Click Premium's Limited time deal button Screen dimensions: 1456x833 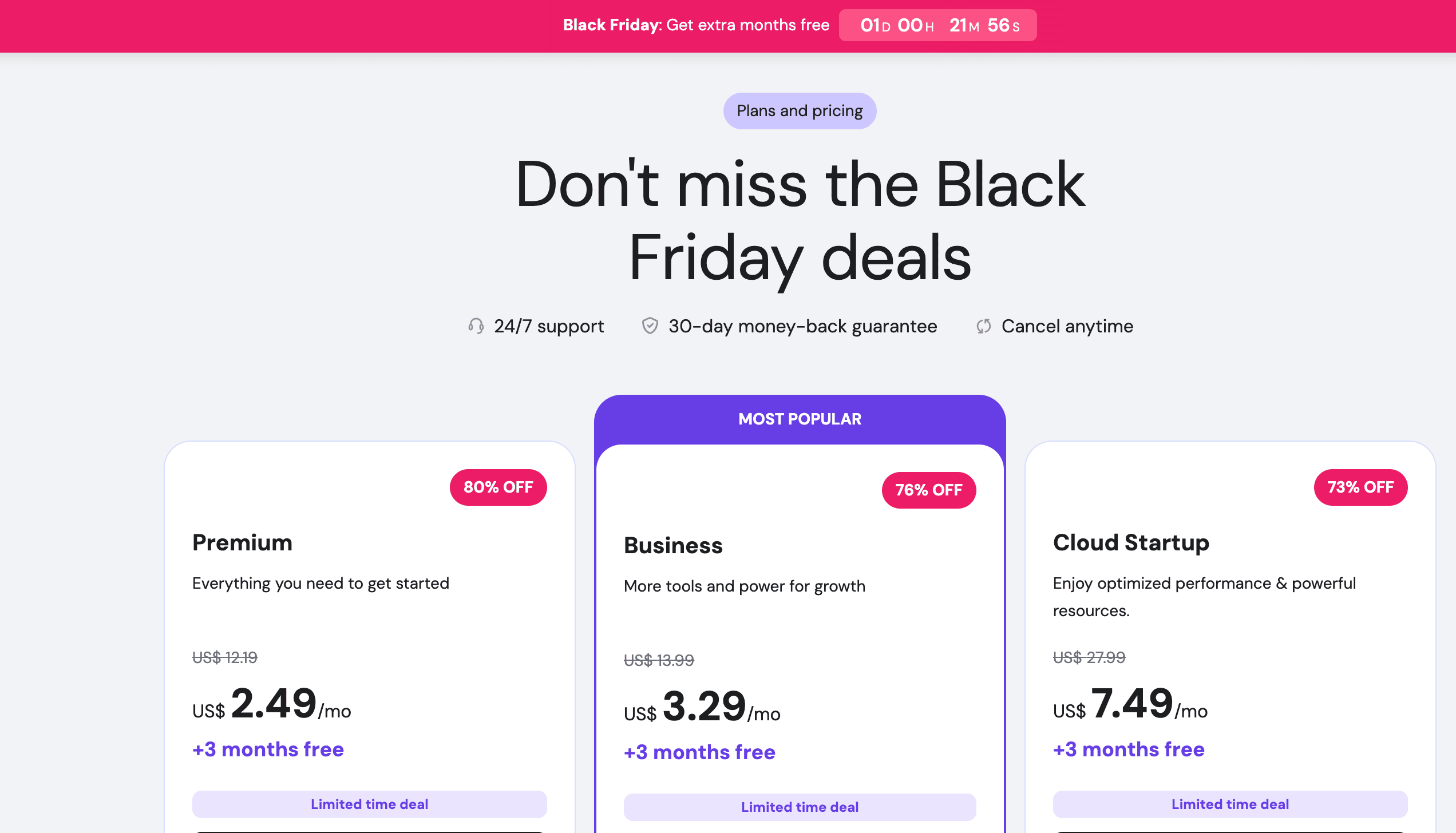tap(369, 804)
